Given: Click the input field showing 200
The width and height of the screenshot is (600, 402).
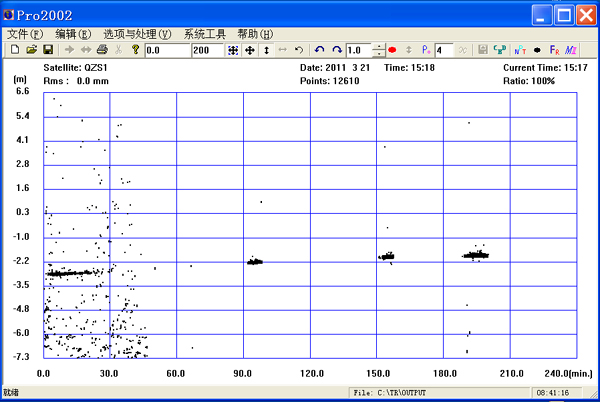Looking at the screenshot, I should click(208, 50).
